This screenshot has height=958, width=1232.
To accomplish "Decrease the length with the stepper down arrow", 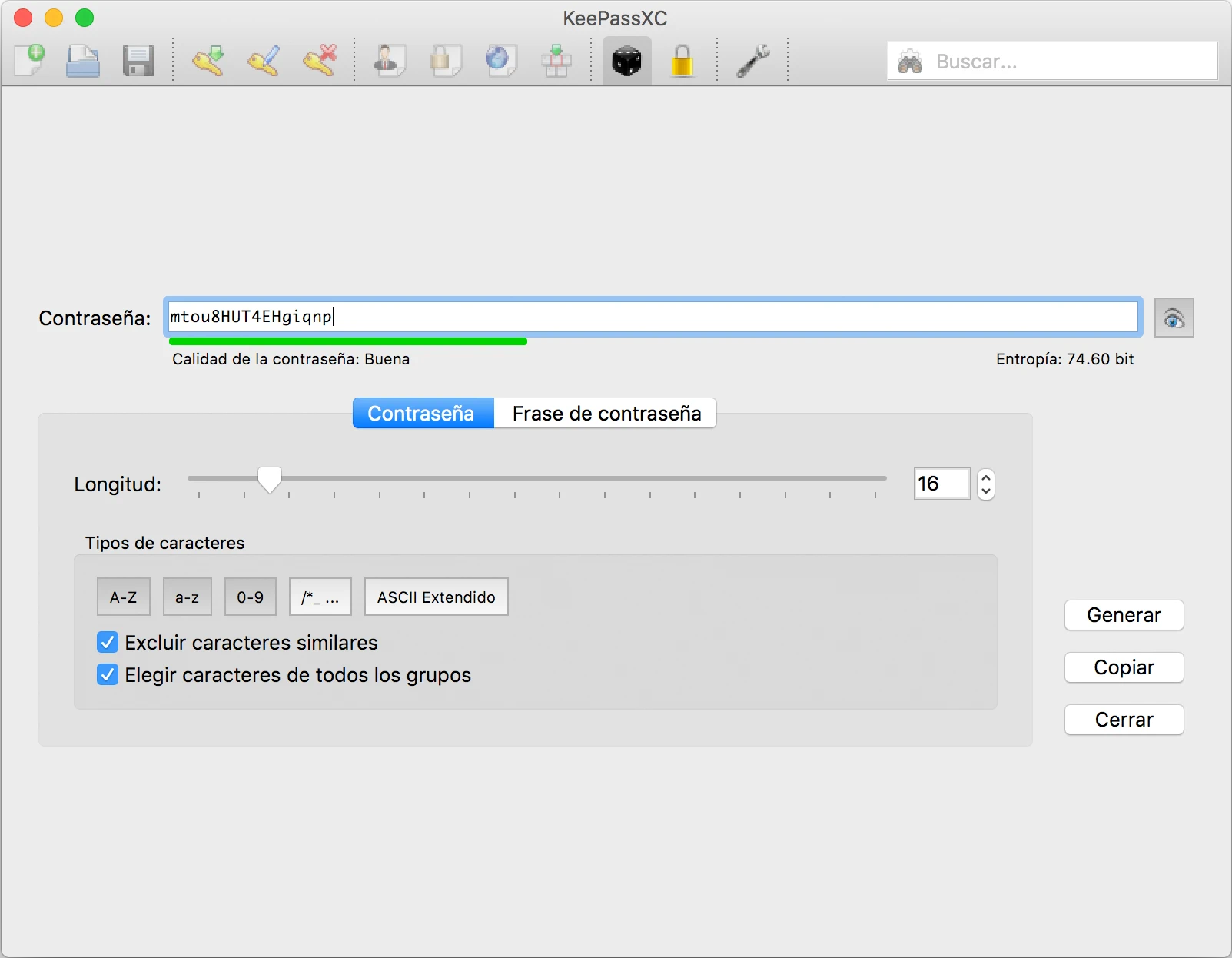I will tap(986, 491).
